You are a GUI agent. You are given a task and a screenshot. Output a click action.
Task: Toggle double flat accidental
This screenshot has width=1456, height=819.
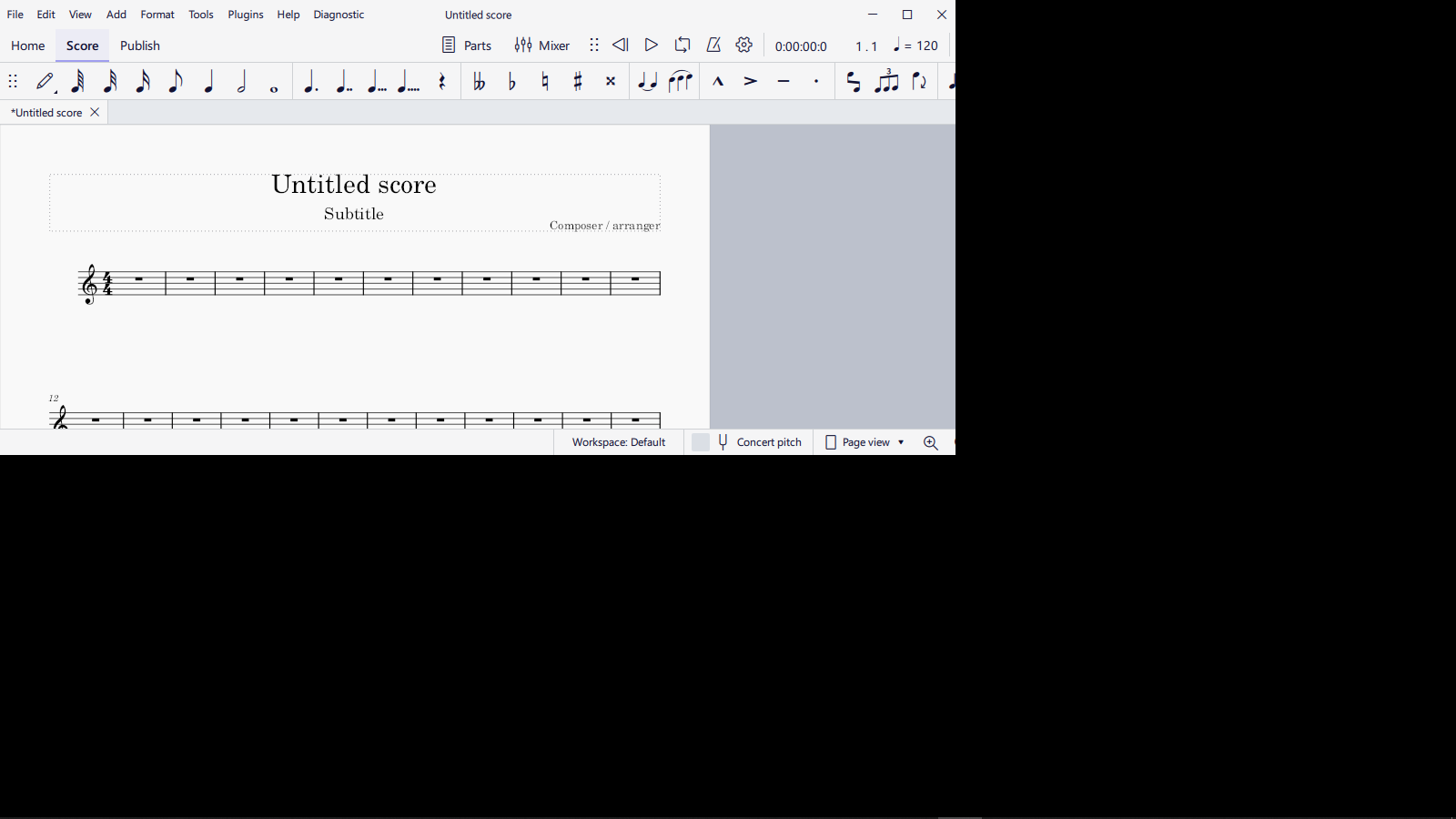479,82
